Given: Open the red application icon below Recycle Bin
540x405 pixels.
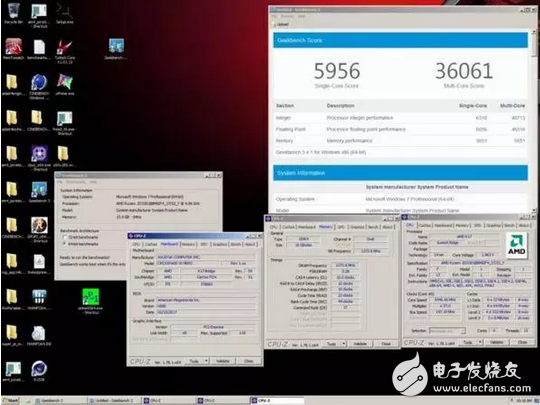Looking at the screenshot, I should (x=13, y=49).
